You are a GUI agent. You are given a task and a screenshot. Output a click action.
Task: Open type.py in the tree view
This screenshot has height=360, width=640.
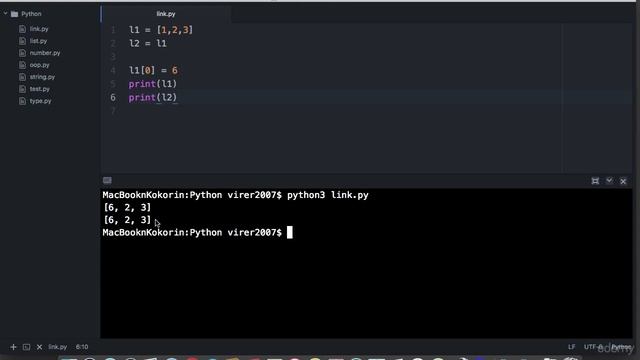click(x=40, y=101)
